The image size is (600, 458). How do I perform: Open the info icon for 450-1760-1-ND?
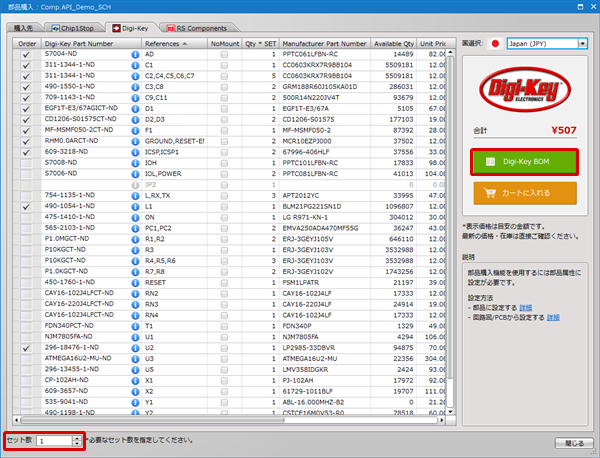(x=135, y=283)
